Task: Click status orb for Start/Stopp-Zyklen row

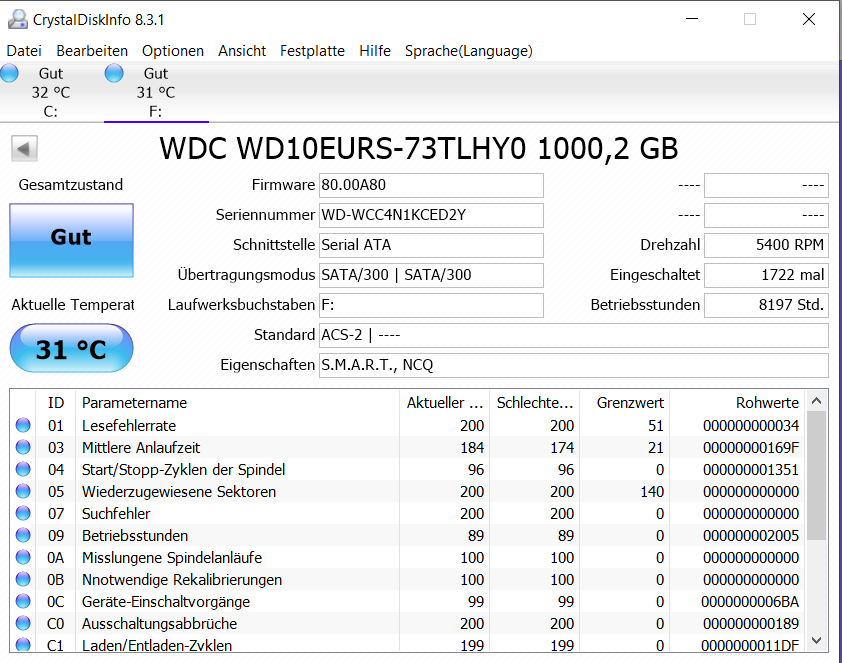Action: pyautogui.click(x=23, y=469)
